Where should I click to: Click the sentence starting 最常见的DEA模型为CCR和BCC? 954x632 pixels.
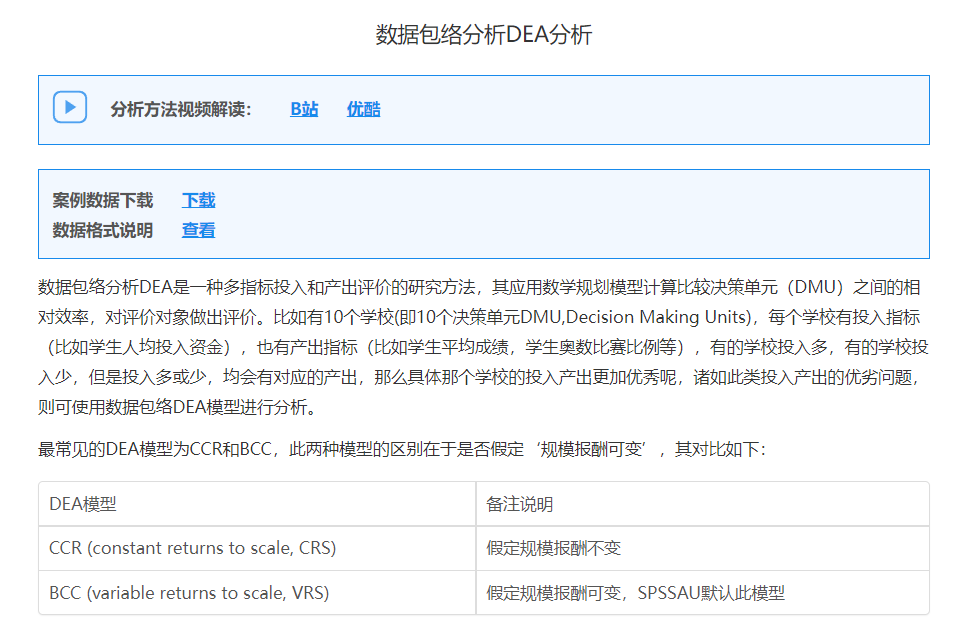[x=402, y=450]
